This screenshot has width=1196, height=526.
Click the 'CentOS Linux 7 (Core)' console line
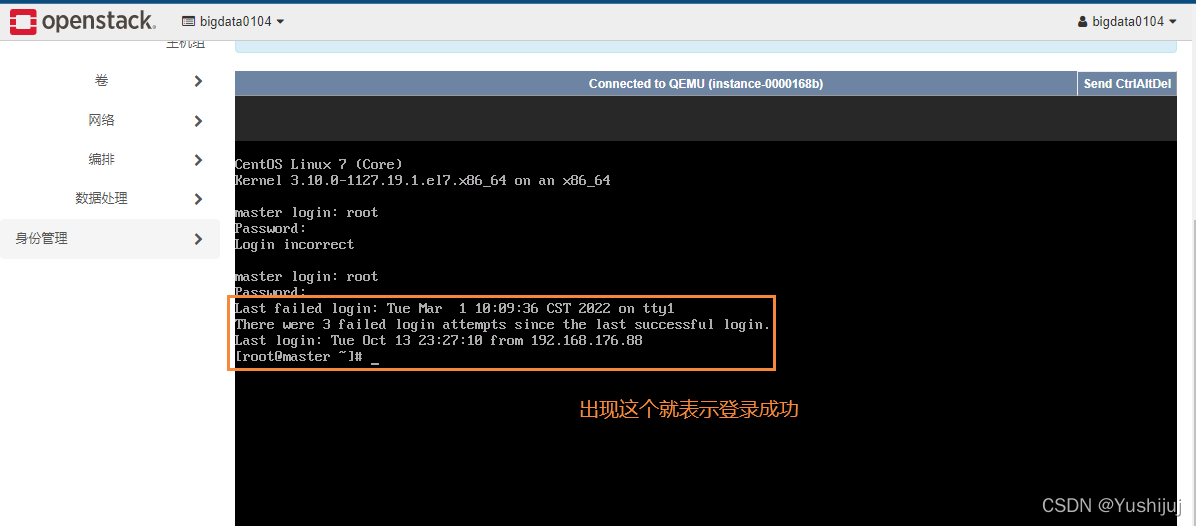pyautogui.click(x=319, y=165)
